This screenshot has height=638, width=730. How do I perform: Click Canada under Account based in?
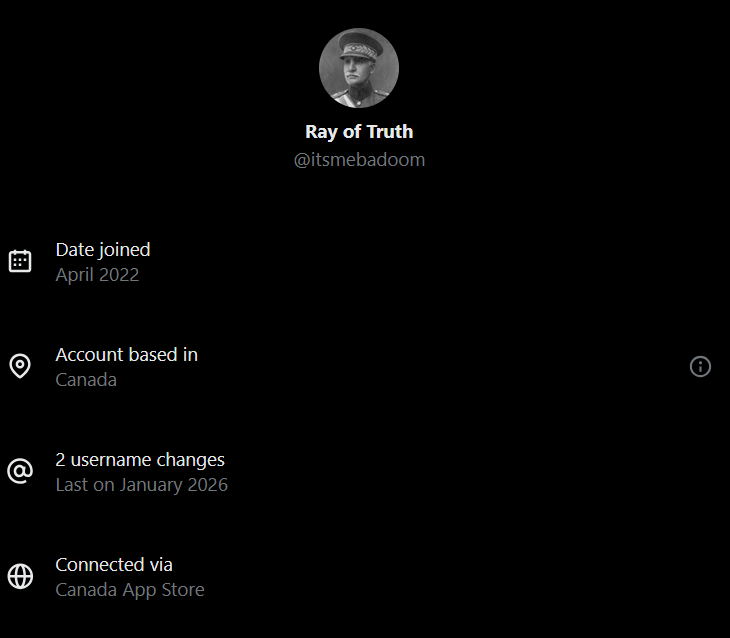pos(86,380)
